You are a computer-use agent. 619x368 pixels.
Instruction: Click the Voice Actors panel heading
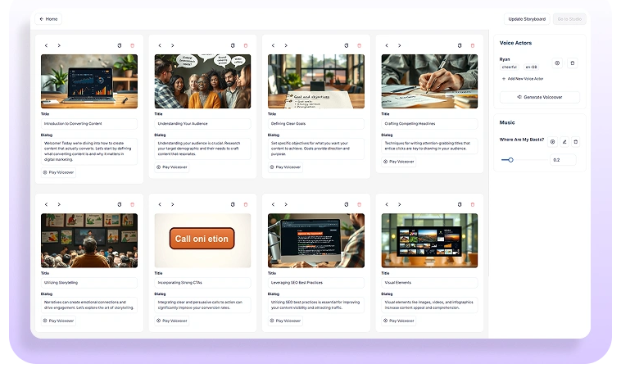516,43
